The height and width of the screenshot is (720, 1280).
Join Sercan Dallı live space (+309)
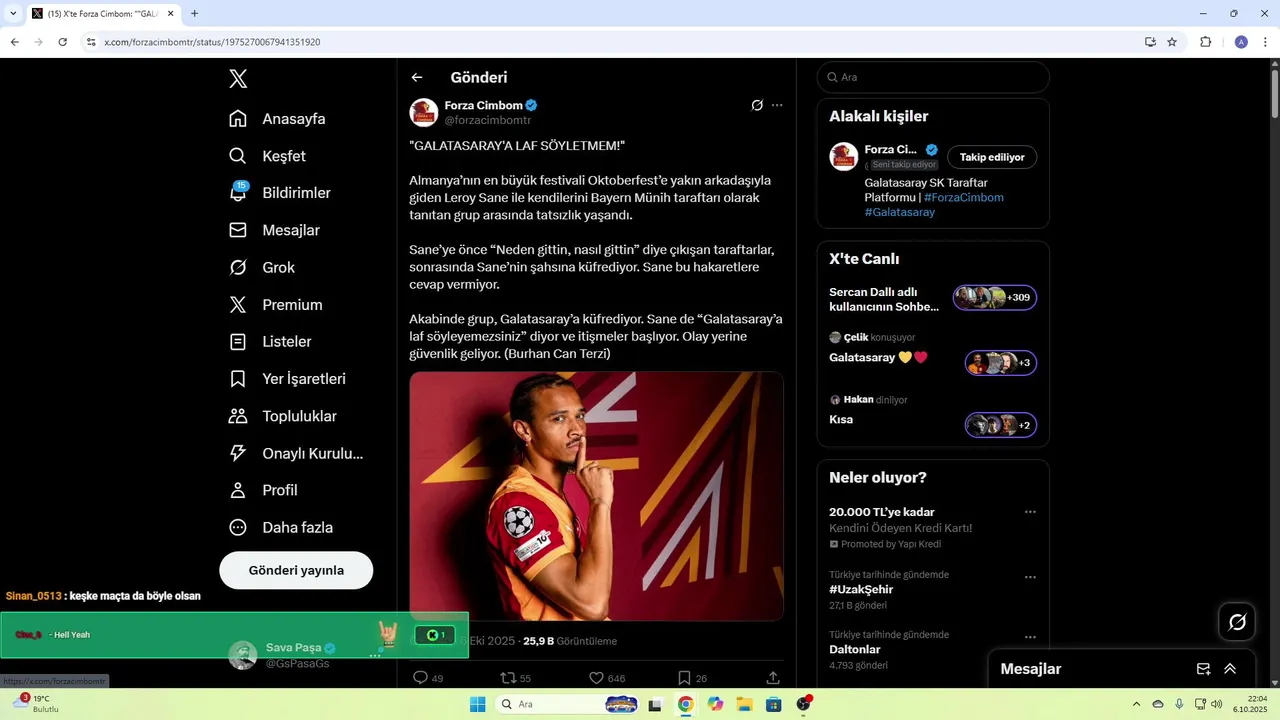994,298
